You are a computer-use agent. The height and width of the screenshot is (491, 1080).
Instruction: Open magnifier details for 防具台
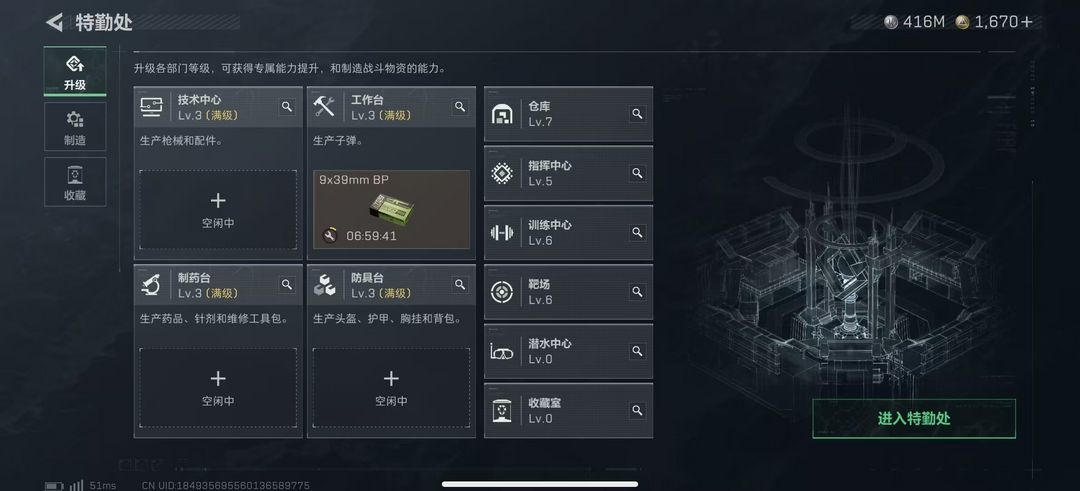[460, 284]
